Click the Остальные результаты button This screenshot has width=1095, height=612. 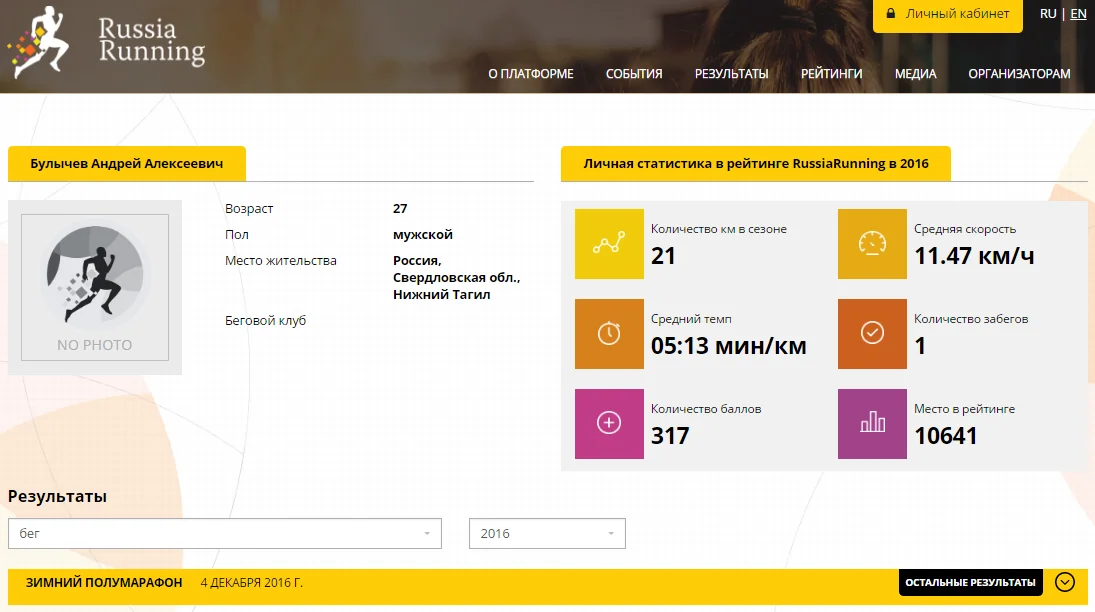[x=969, y=582]
